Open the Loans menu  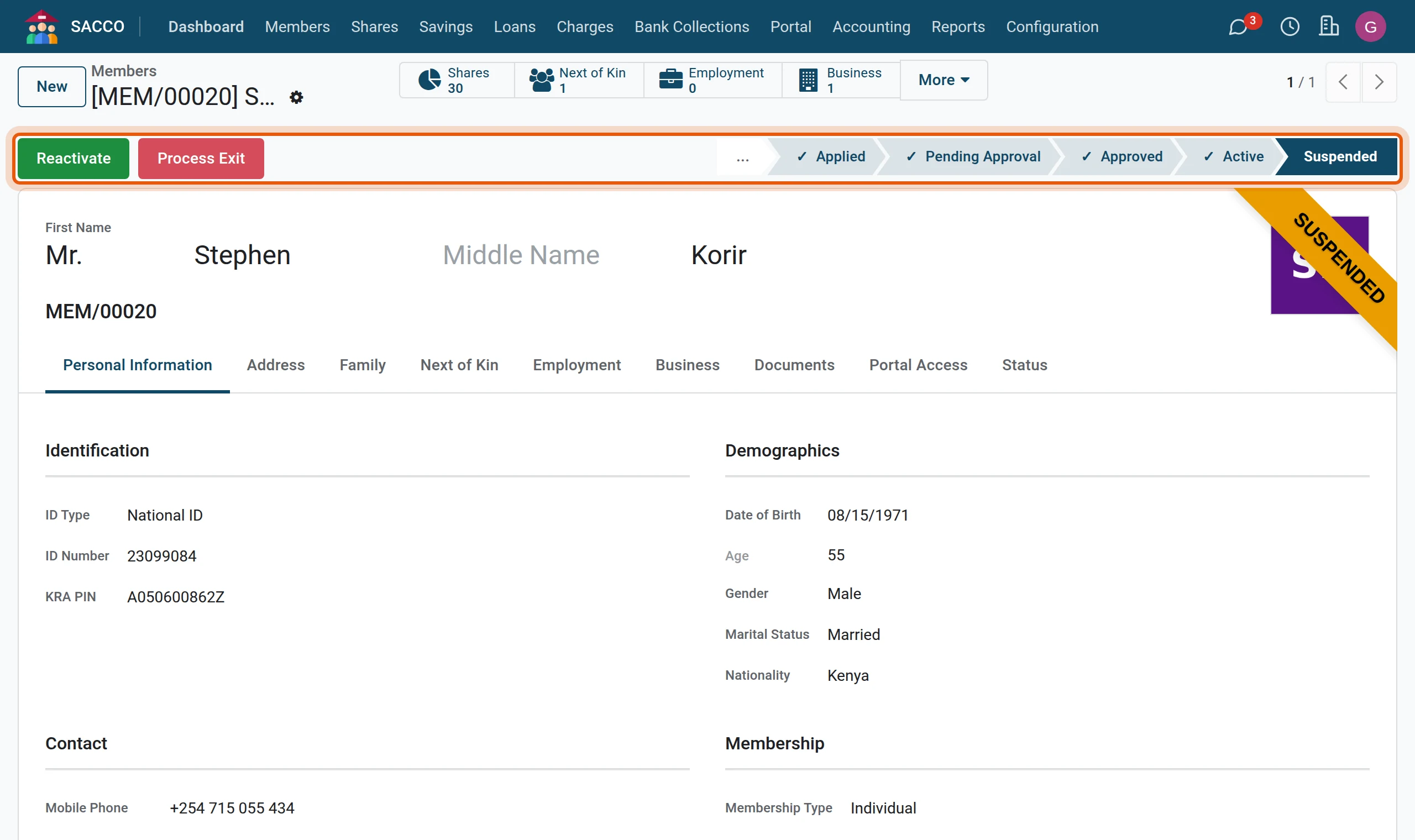[x=514, y=27]
